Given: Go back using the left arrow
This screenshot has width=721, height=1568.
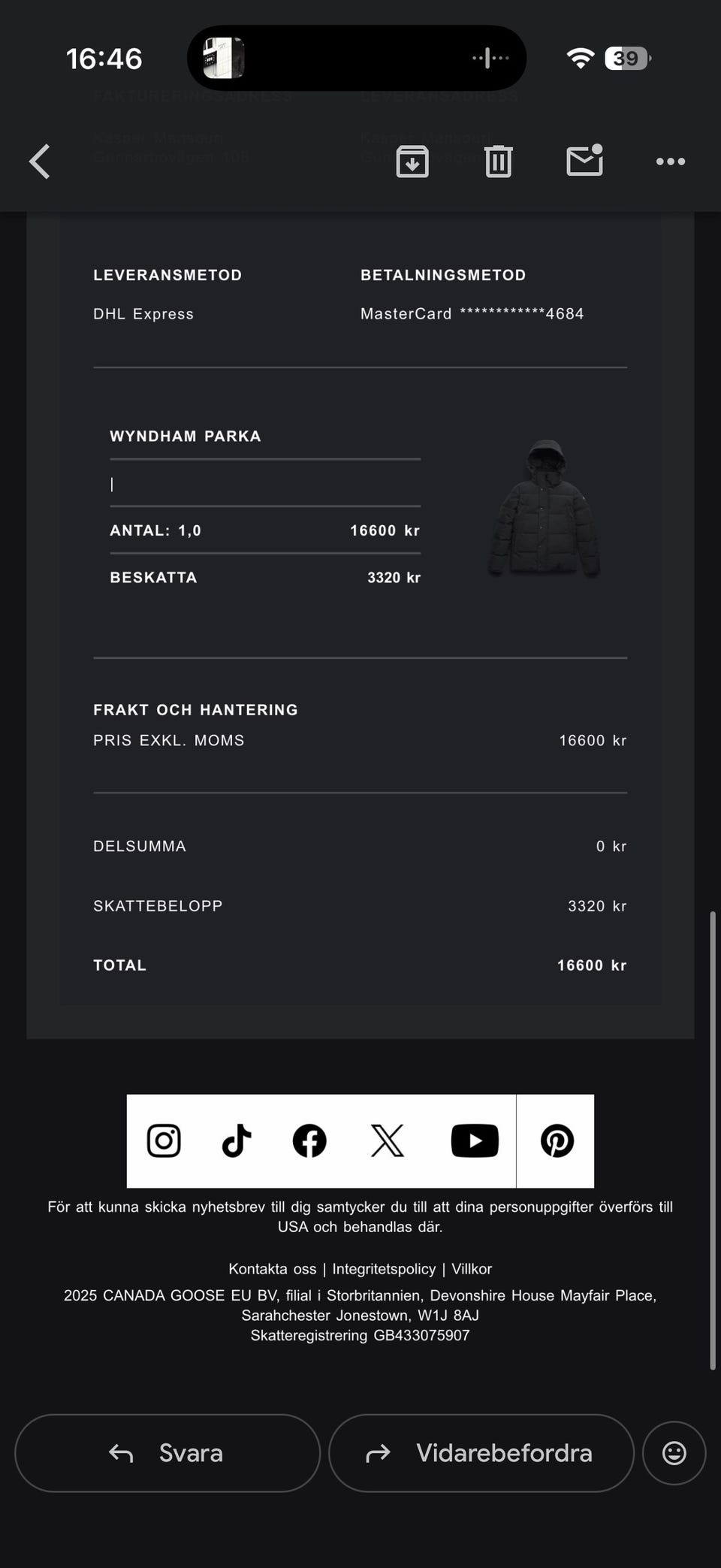Looking at the screenshot, I should [40, 162].
